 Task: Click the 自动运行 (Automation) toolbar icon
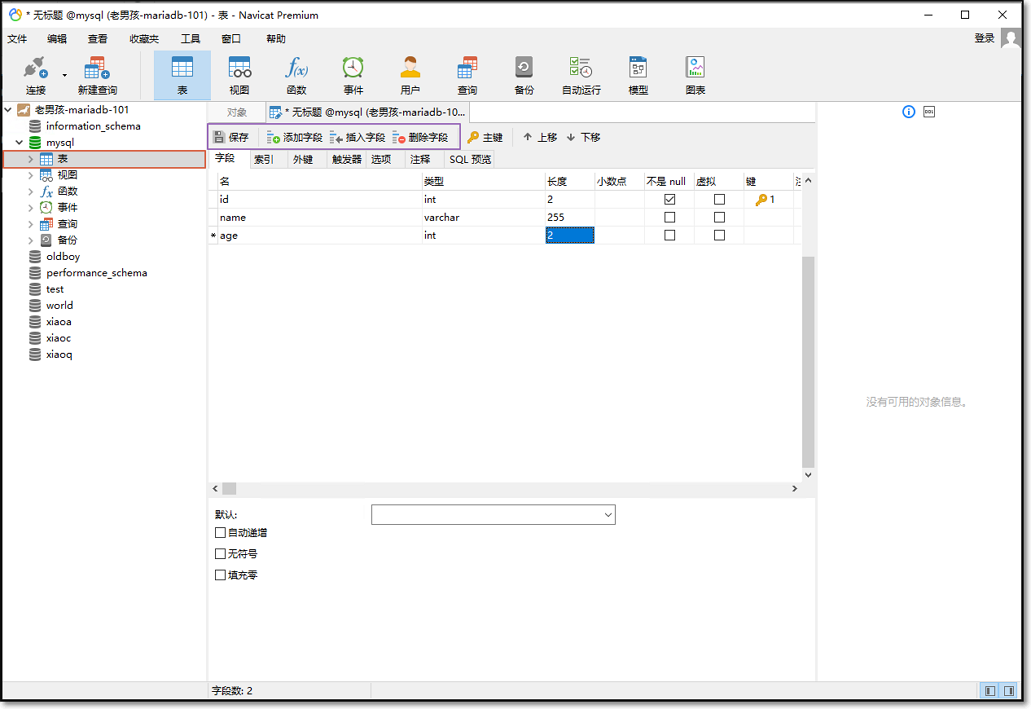coord(581,75)
